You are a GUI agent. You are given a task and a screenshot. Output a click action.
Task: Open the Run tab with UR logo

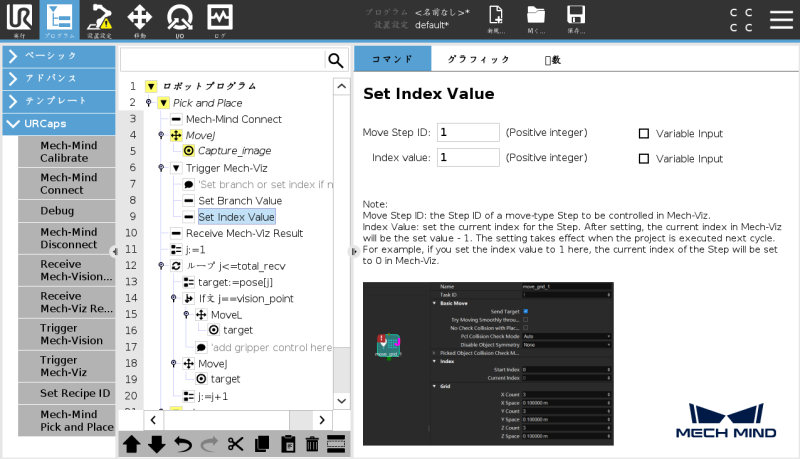pyautogui.click(x=19, y=19)
